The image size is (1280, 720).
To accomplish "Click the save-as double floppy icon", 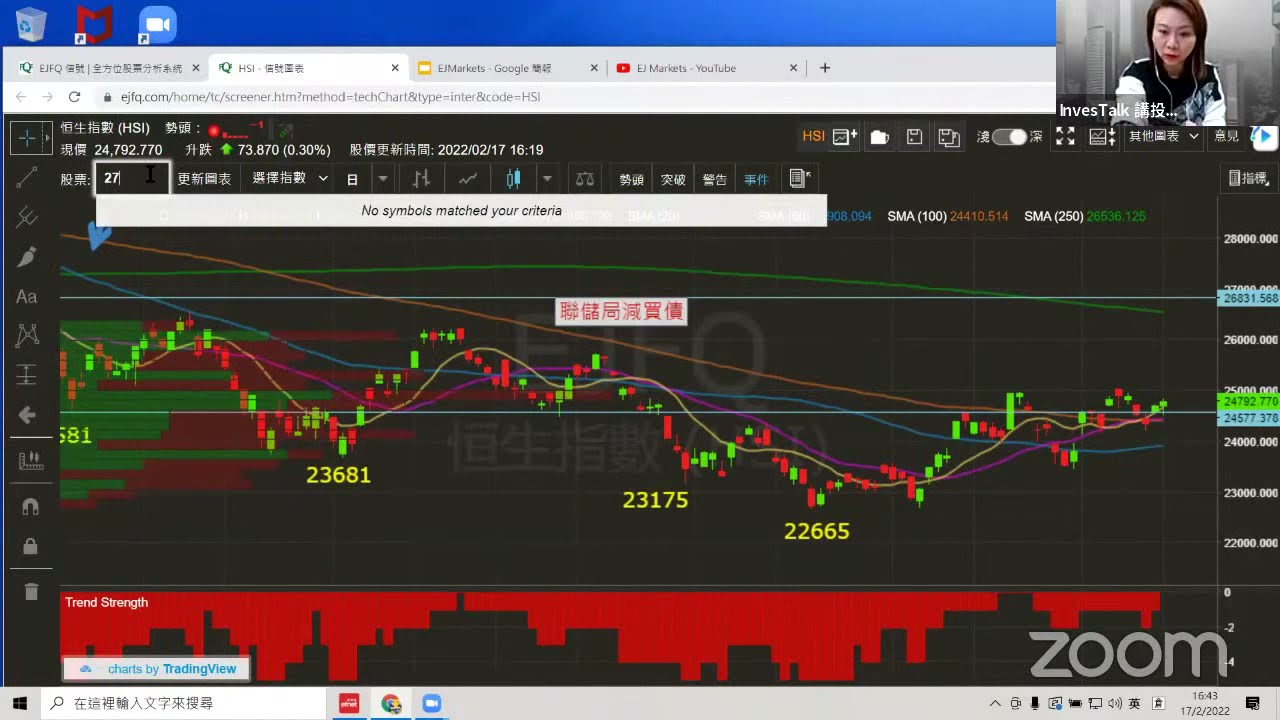I will click(x=949, y=137).
